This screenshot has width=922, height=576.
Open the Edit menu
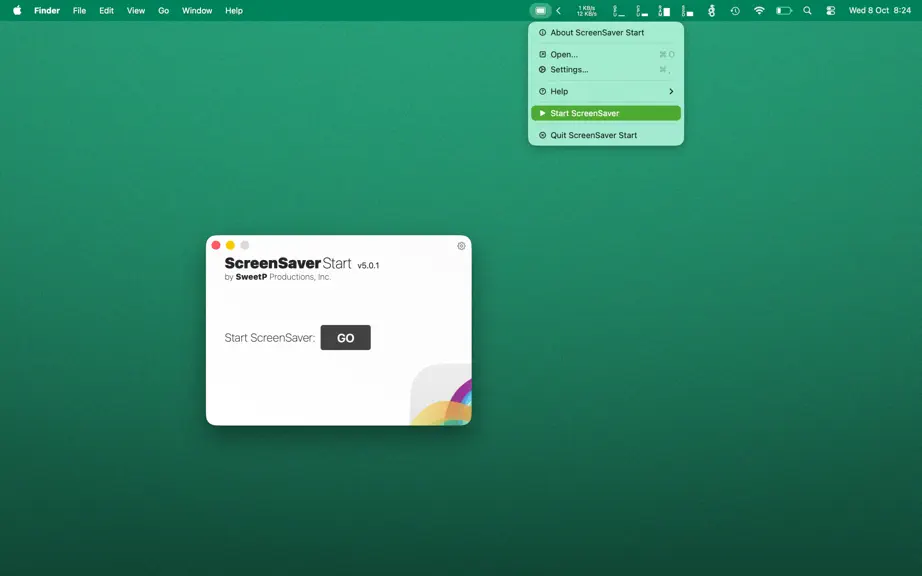tap(106, 11)
